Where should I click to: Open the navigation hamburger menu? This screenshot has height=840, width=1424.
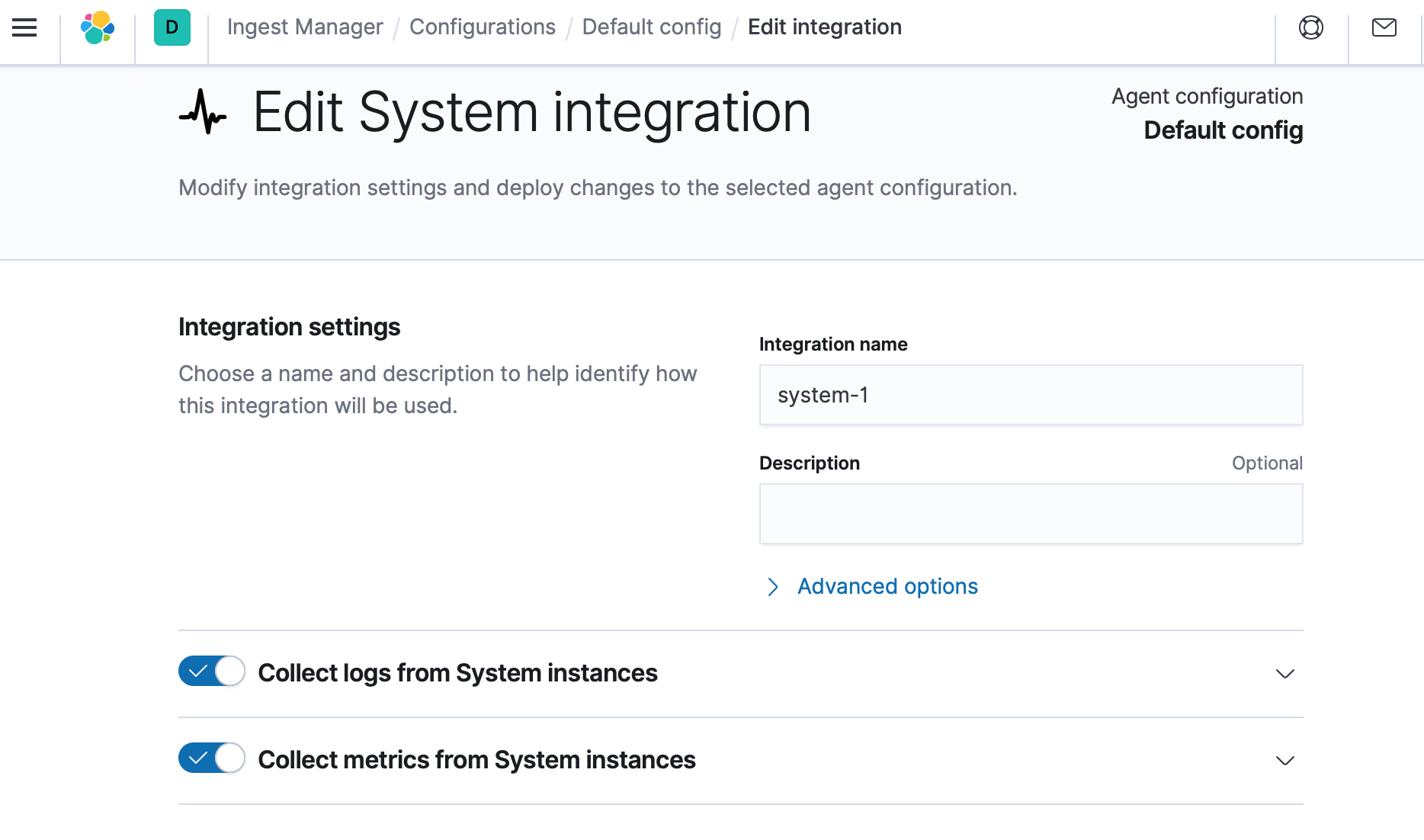[25, 27]
